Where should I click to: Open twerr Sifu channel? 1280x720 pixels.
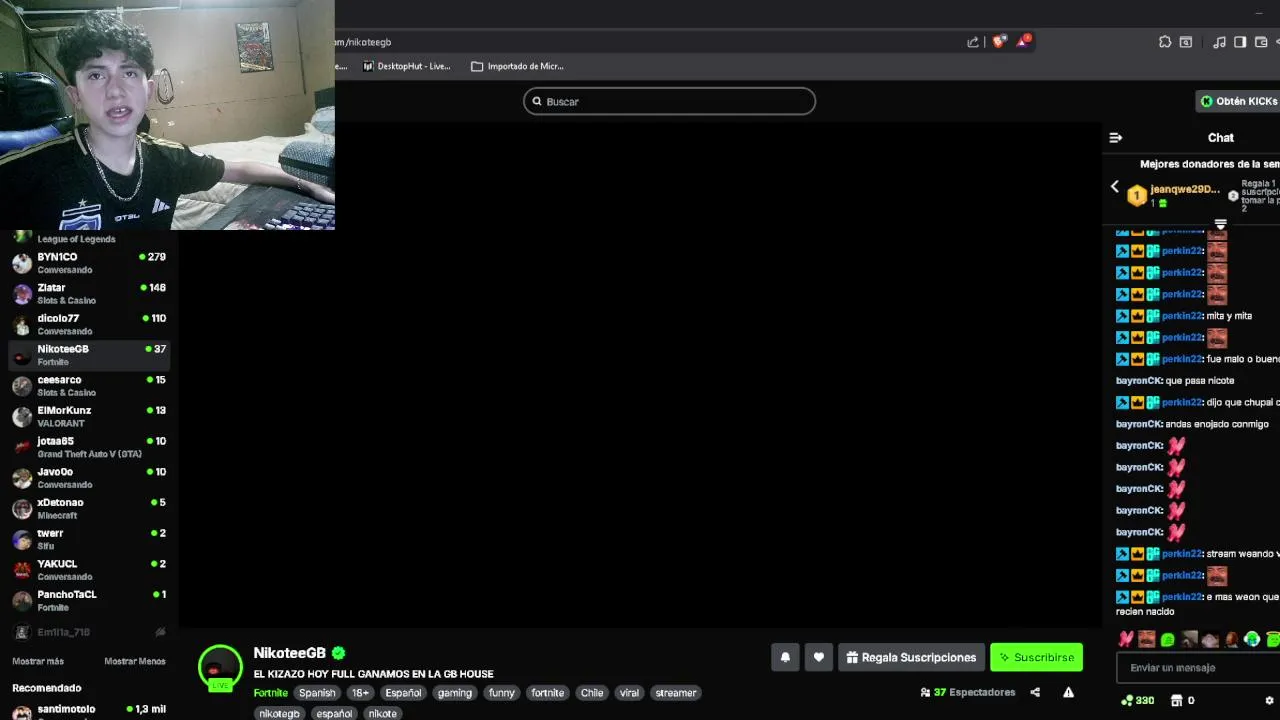(89, 539)
